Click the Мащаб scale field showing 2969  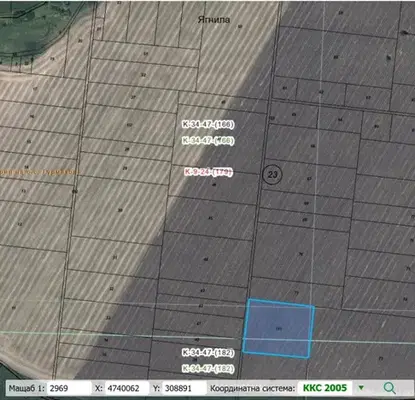pyautogui.click(x=68, y=388)
